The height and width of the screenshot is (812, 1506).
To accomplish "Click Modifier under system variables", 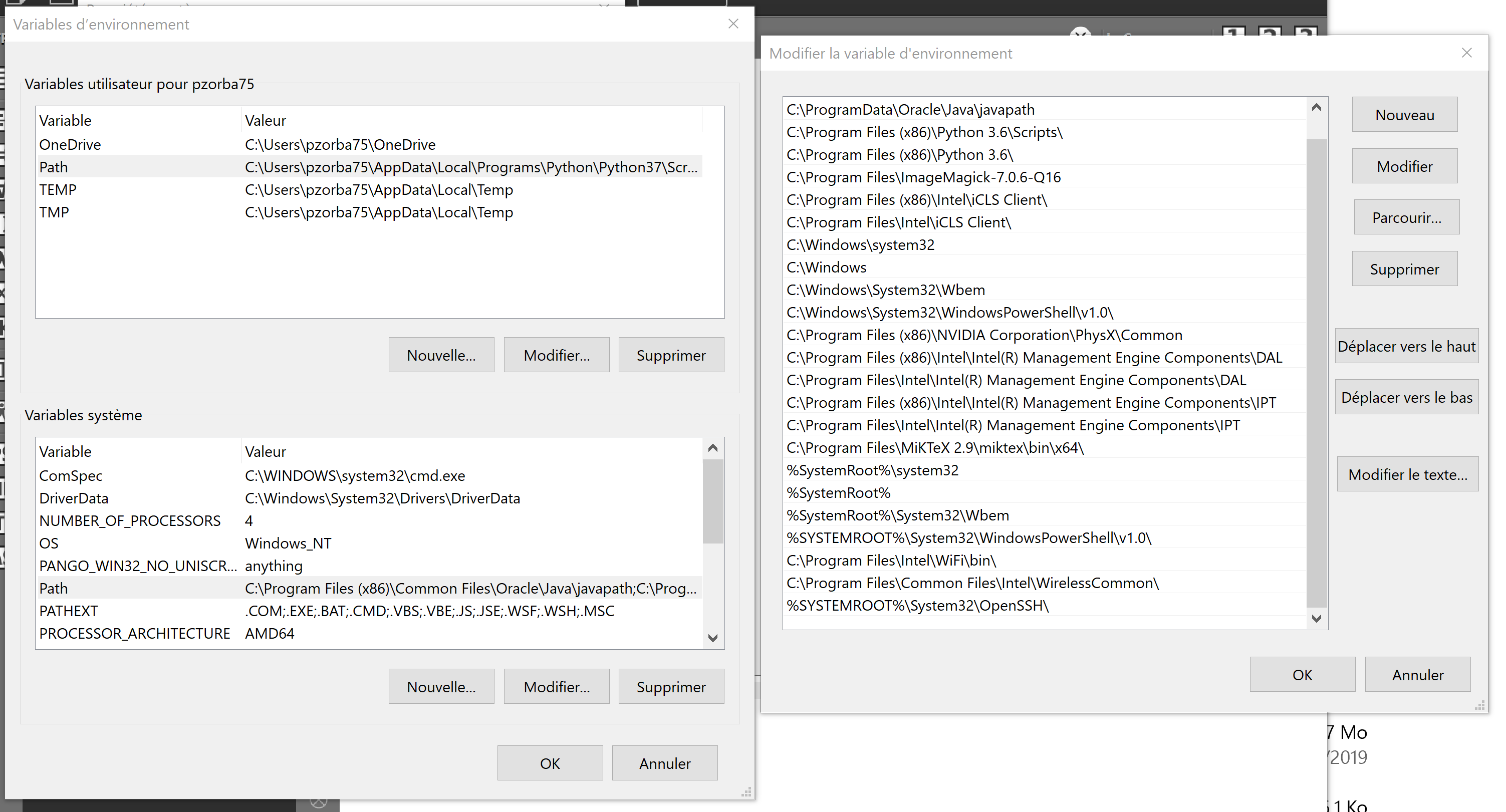I will coord(556,686).
